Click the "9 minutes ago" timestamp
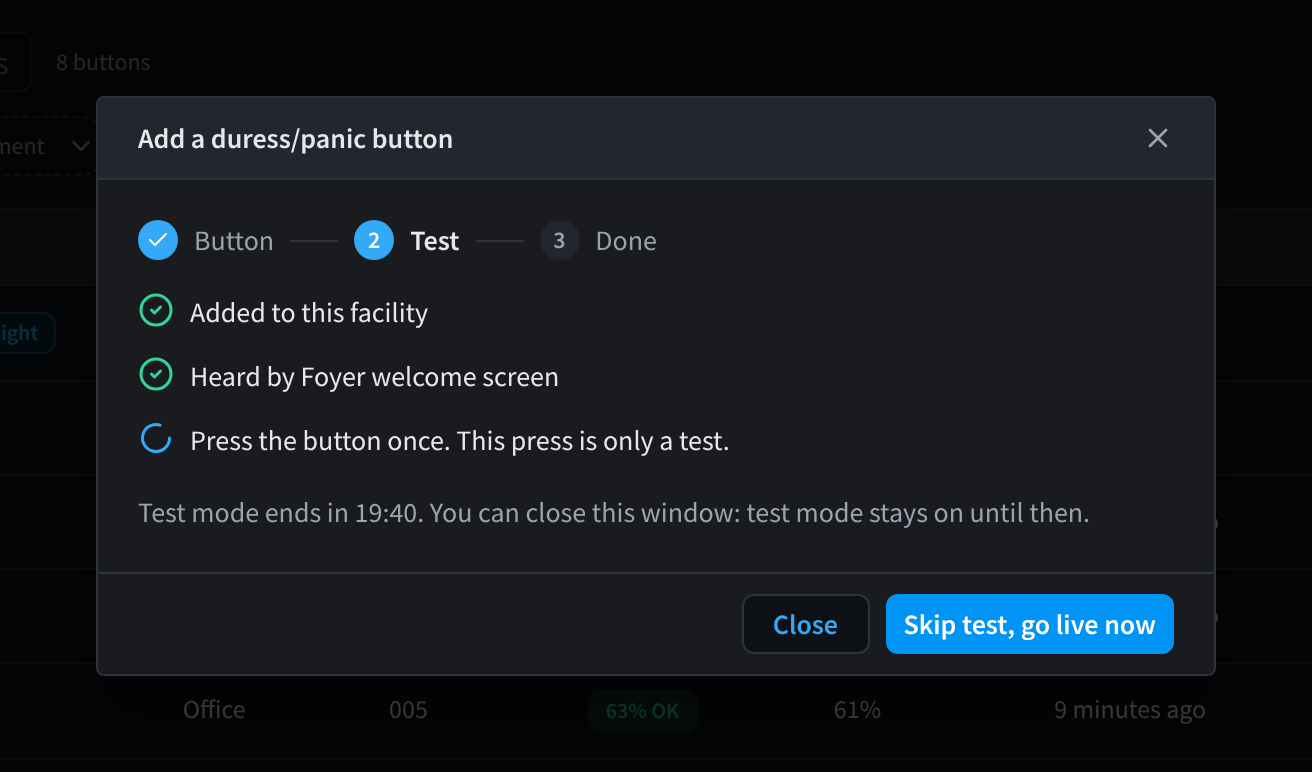The image size is (1312, 772). click(x=1130, y=710)
